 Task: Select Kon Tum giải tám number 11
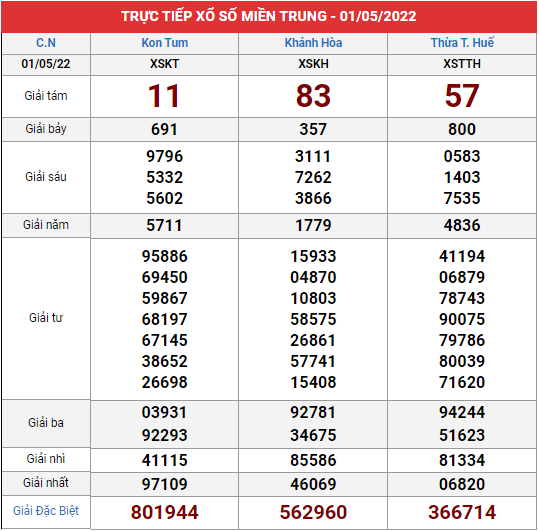(x=164, y=96)
